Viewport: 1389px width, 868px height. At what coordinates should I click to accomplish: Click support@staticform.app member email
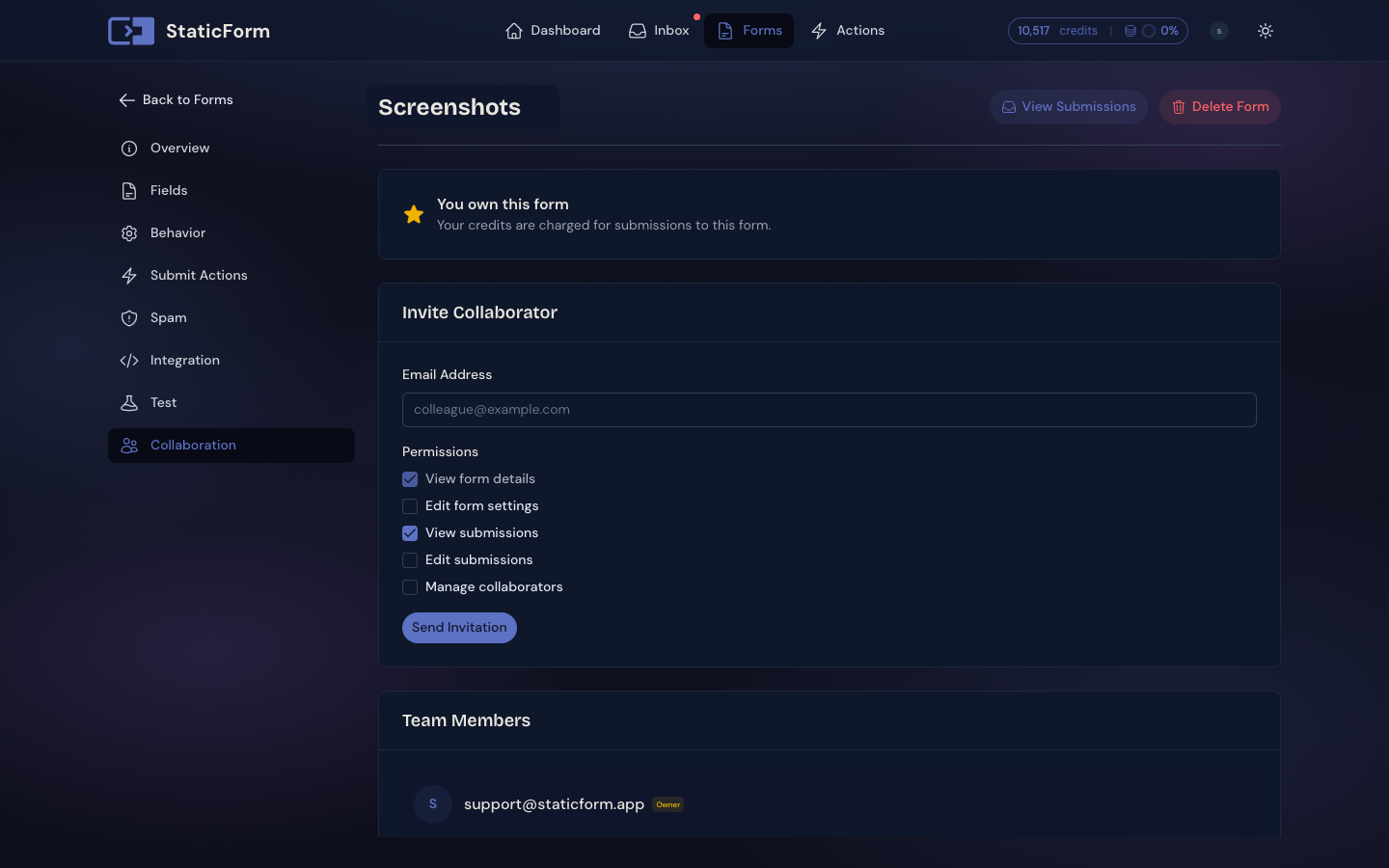(554, 804)
